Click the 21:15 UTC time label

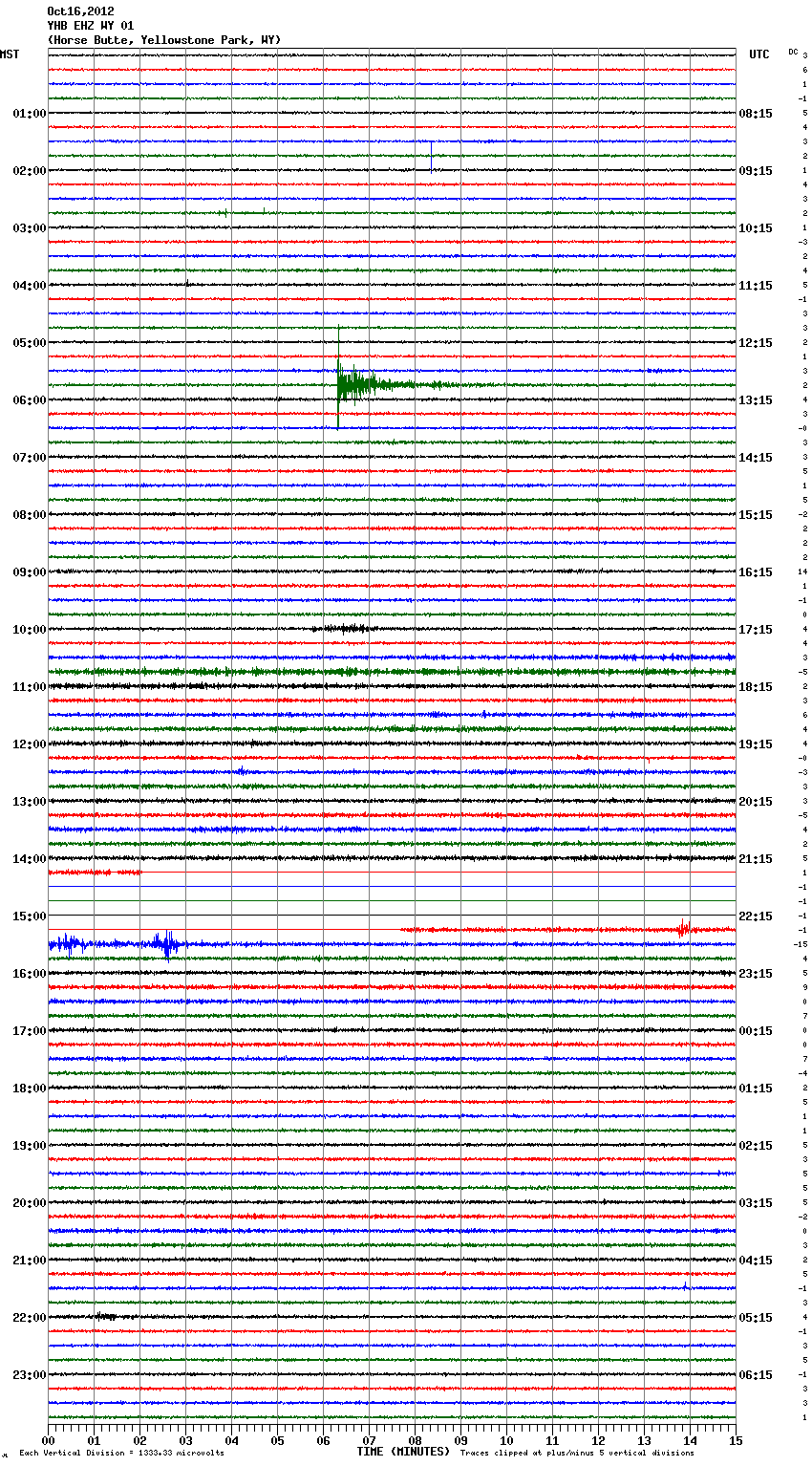(756, 859)
